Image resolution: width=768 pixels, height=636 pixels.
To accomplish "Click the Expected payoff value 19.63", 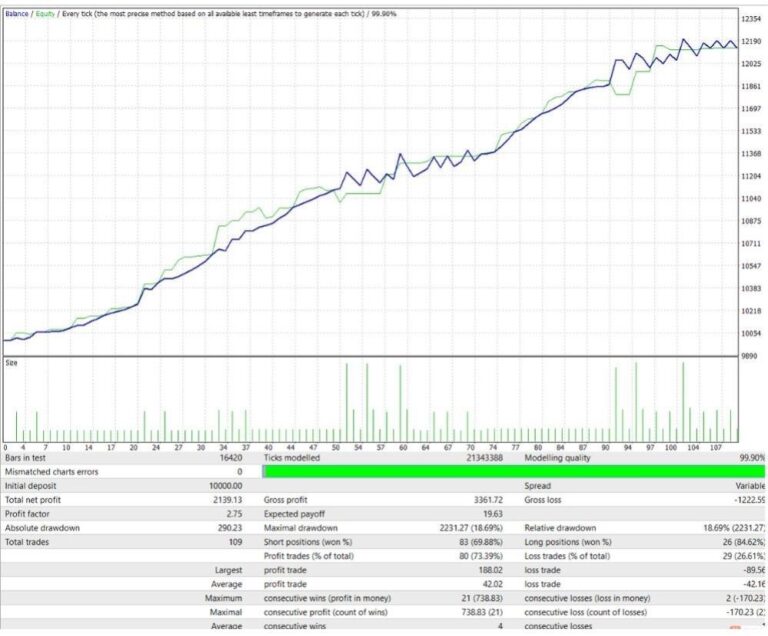I will (x=489, y=513).
